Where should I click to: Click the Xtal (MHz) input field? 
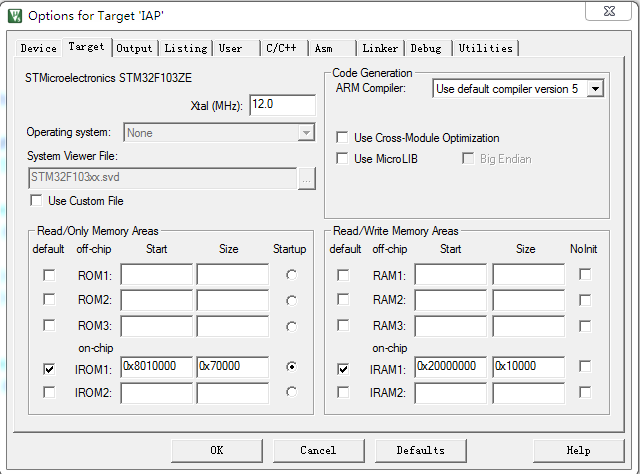point(282,105)
